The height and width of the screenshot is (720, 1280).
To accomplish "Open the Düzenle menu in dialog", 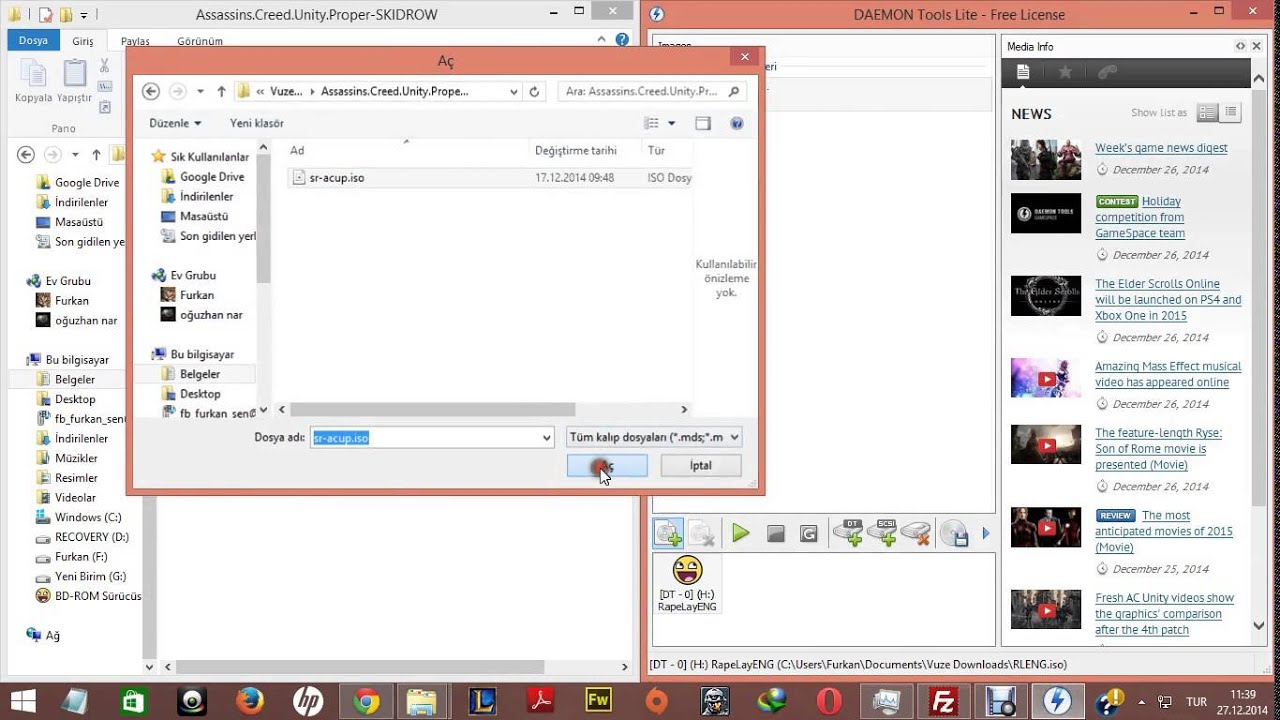I will [175, 123].
